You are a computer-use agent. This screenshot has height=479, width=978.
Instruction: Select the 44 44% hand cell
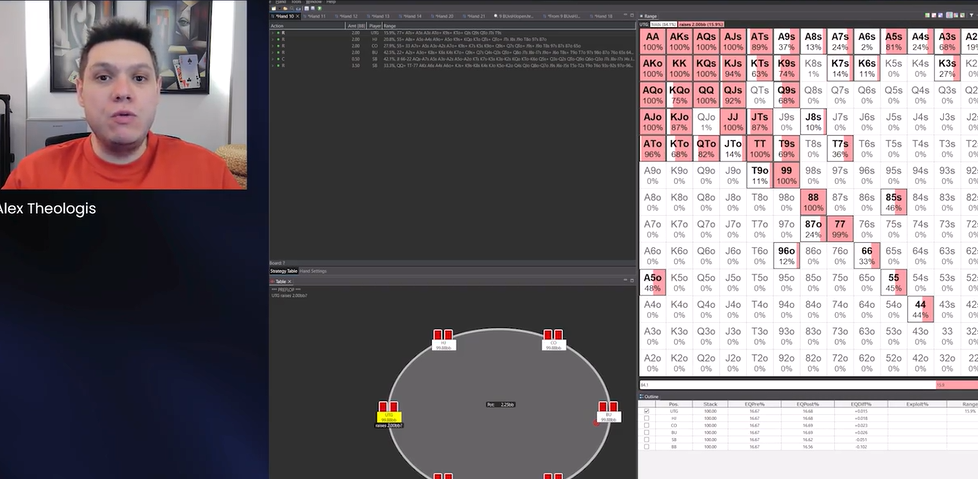[920, 309]
